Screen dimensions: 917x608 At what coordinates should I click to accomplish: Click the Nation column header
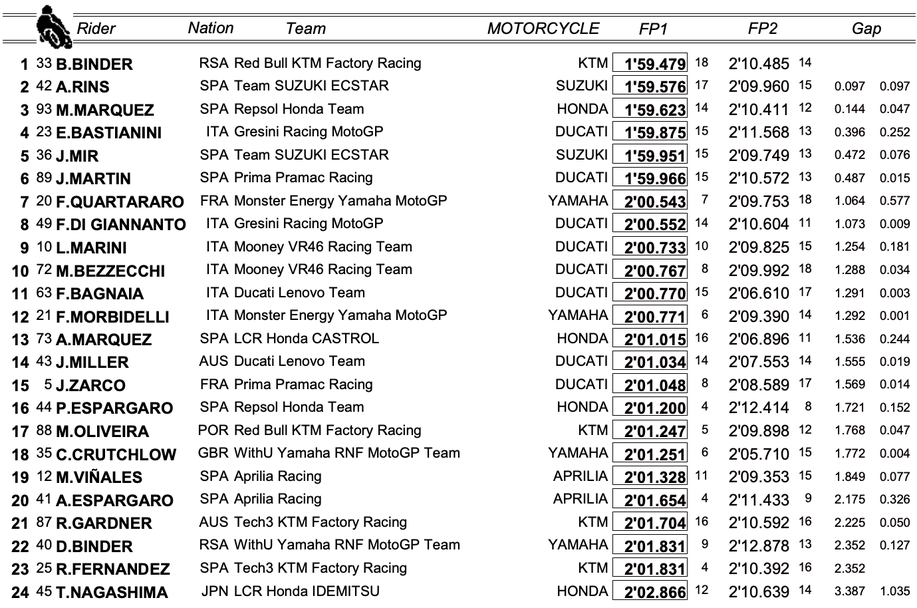click(x=210, y=28)
